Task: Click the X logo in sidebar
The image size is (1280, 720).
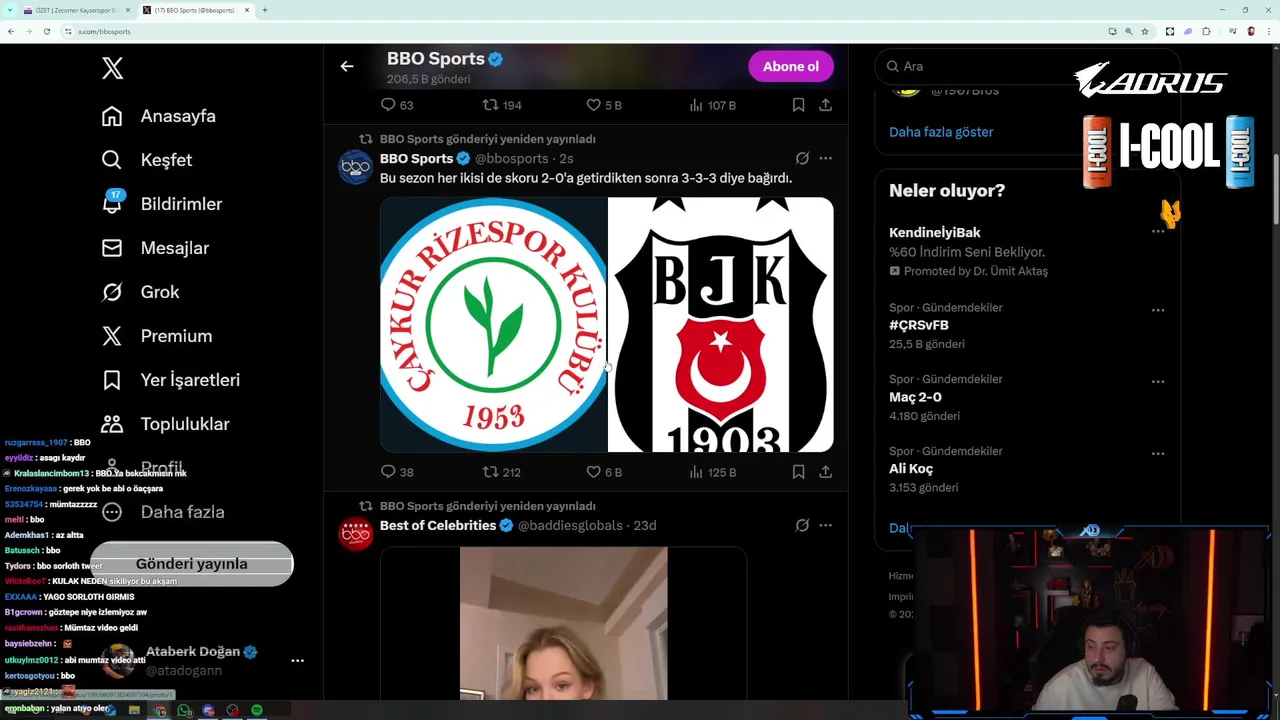Action: [112, 68]
